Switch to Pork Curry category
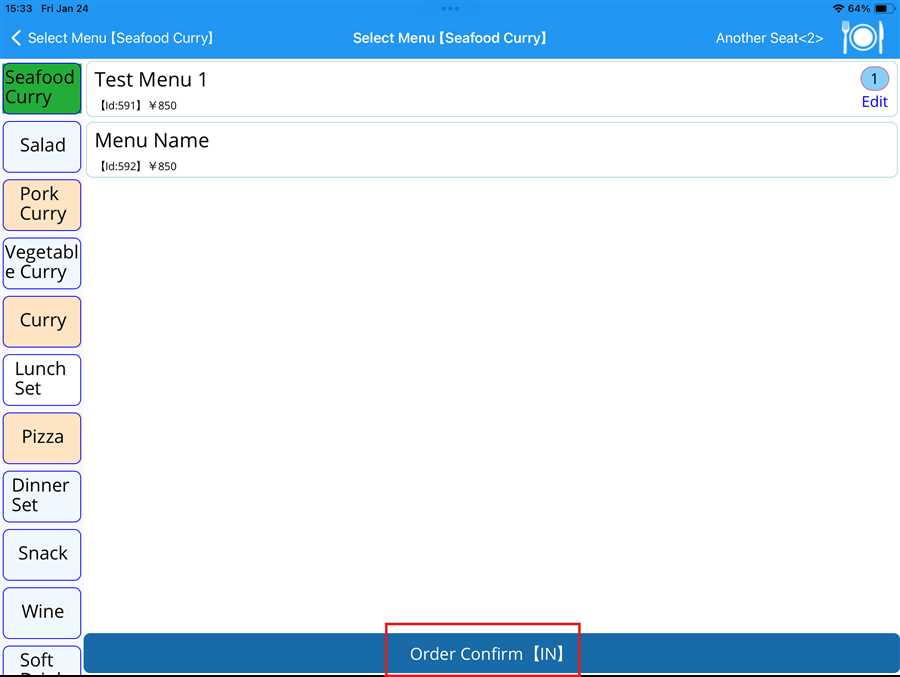 42,204
